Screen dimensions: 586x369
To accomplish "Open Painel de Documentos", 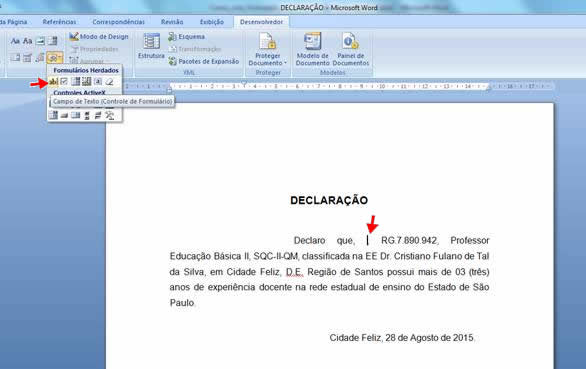I will coord(351,49).
